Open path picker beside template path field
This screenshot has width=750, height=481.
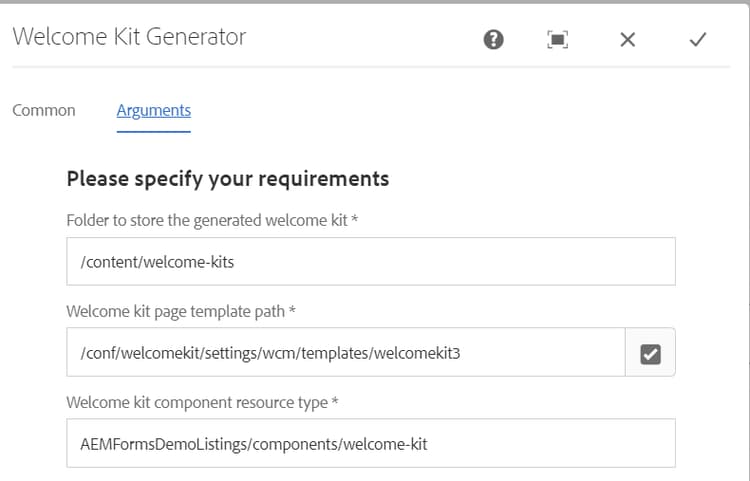tap(650, 353)
